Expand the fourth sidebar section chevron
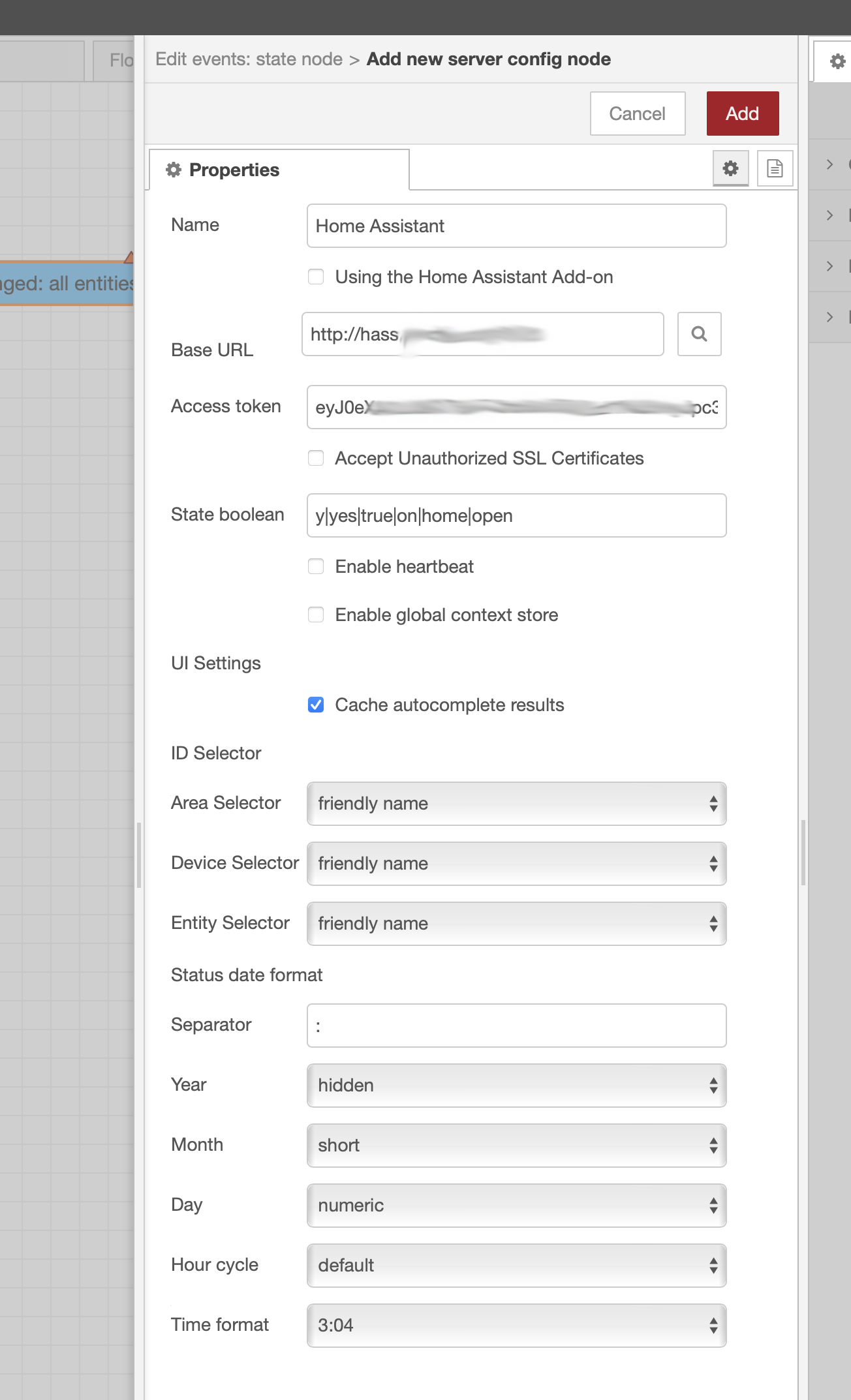This screenshot has height=1400, width=851. tap(829, 317)
